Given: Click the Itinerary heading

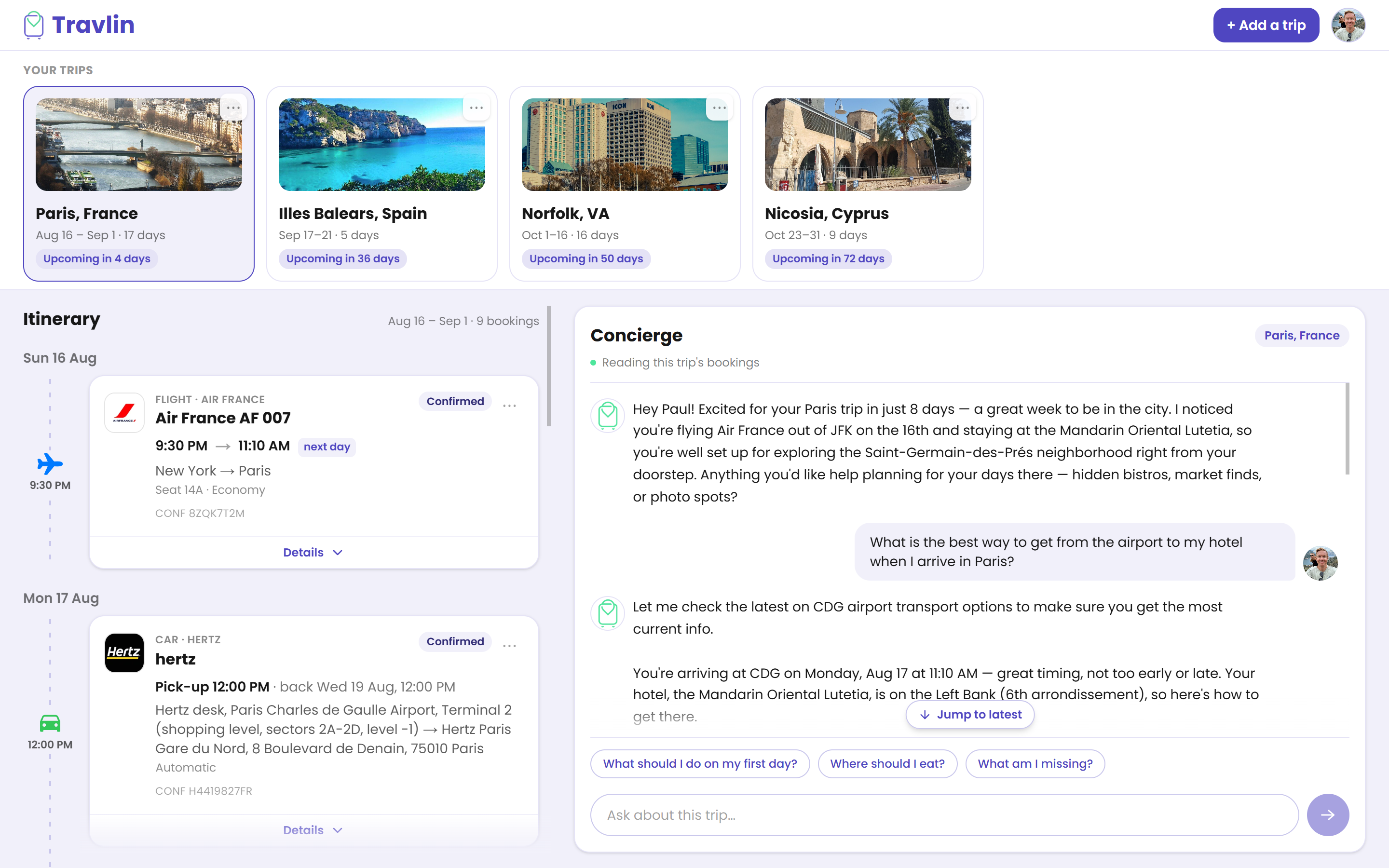Looking at the screenshot, I should point(61,319).
